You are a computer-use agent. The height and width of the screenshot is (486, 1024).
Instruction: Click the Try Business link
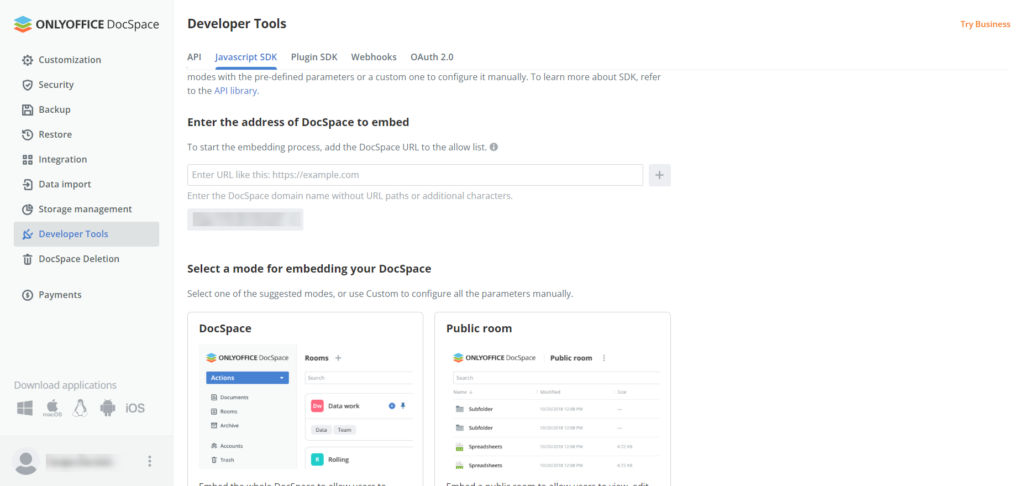(985, 24)
